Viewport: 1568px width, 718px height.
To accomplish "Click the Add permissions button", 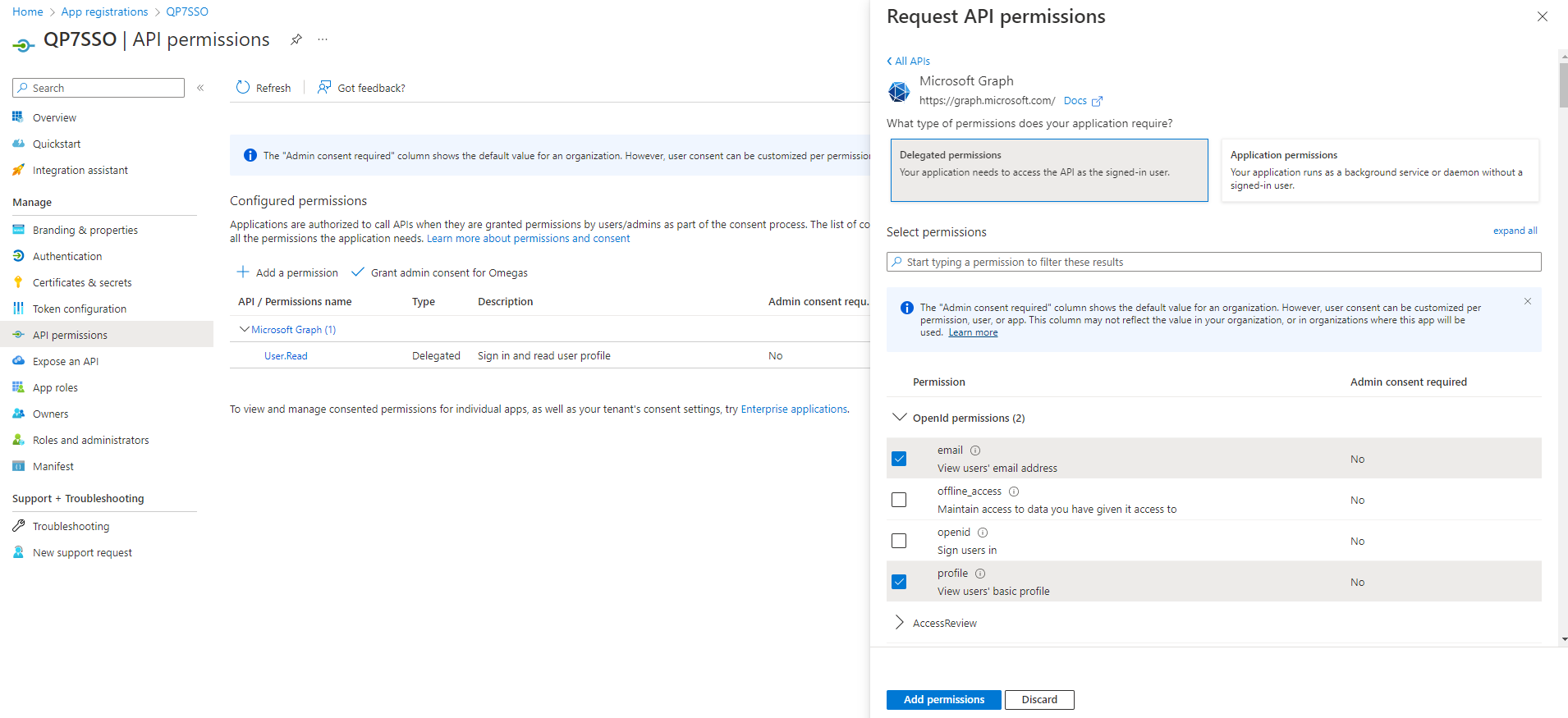I will coord(943,699).
